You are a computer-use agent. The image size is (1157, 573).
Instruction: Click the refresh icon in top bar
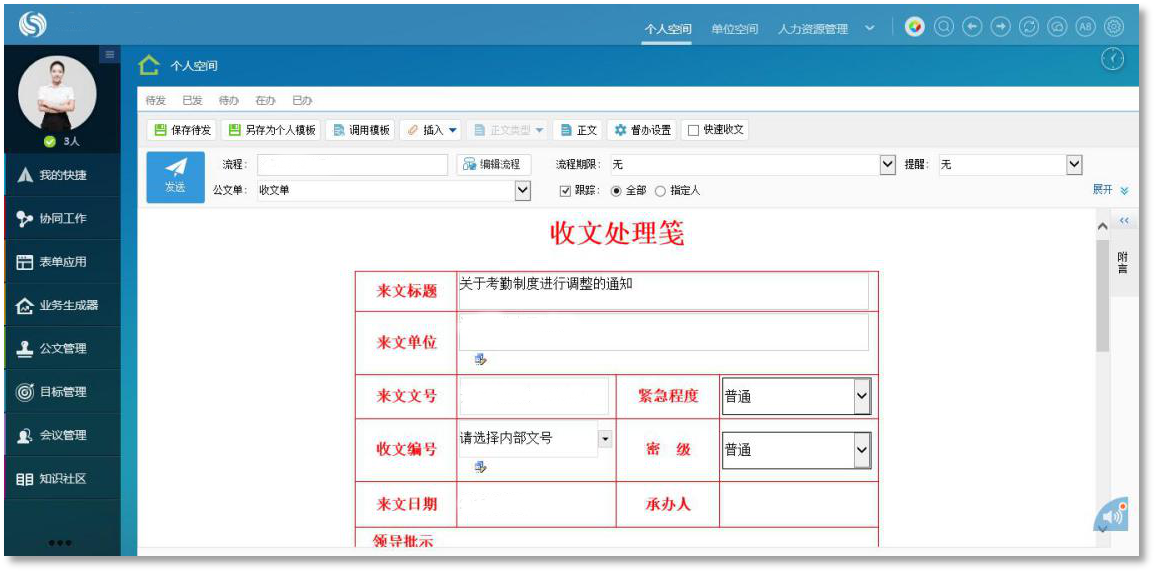click(1029, 27)
